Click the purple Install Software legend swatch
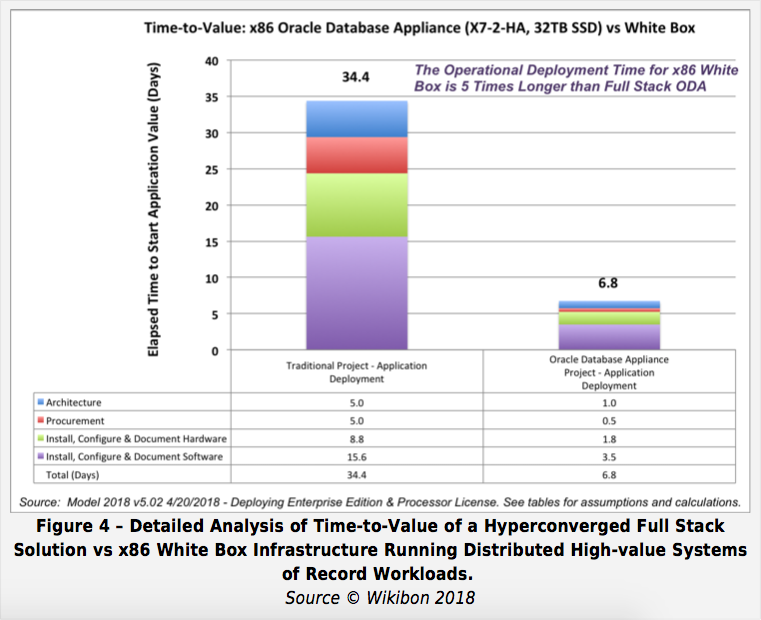This screenshot has height=620, width=761. [x=41, y=456]
